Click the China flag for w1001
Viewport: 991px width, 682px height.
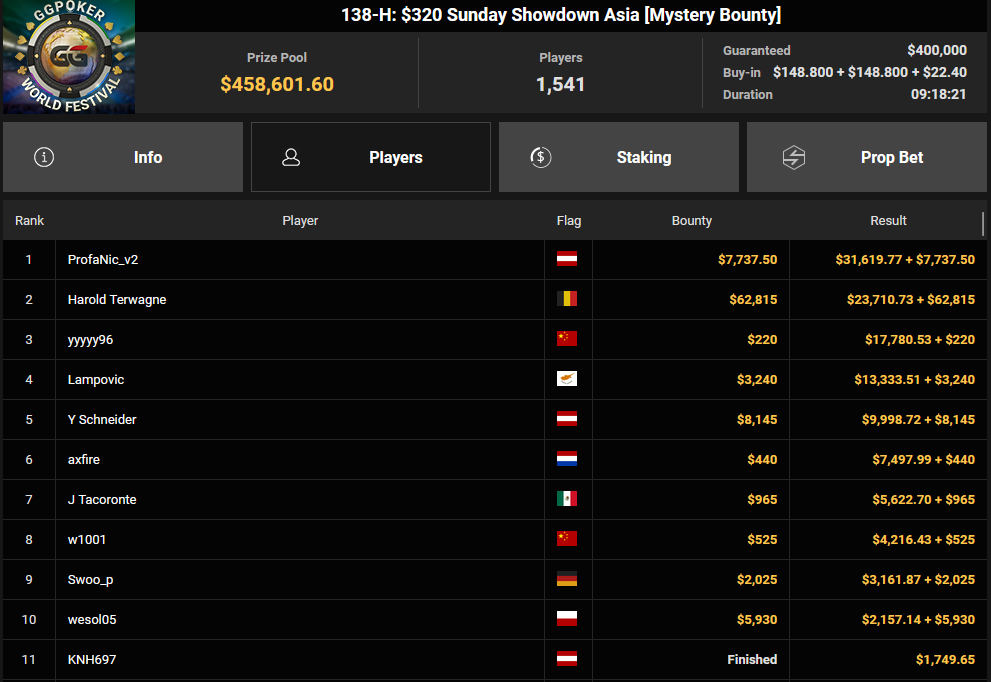coord(567,539)
